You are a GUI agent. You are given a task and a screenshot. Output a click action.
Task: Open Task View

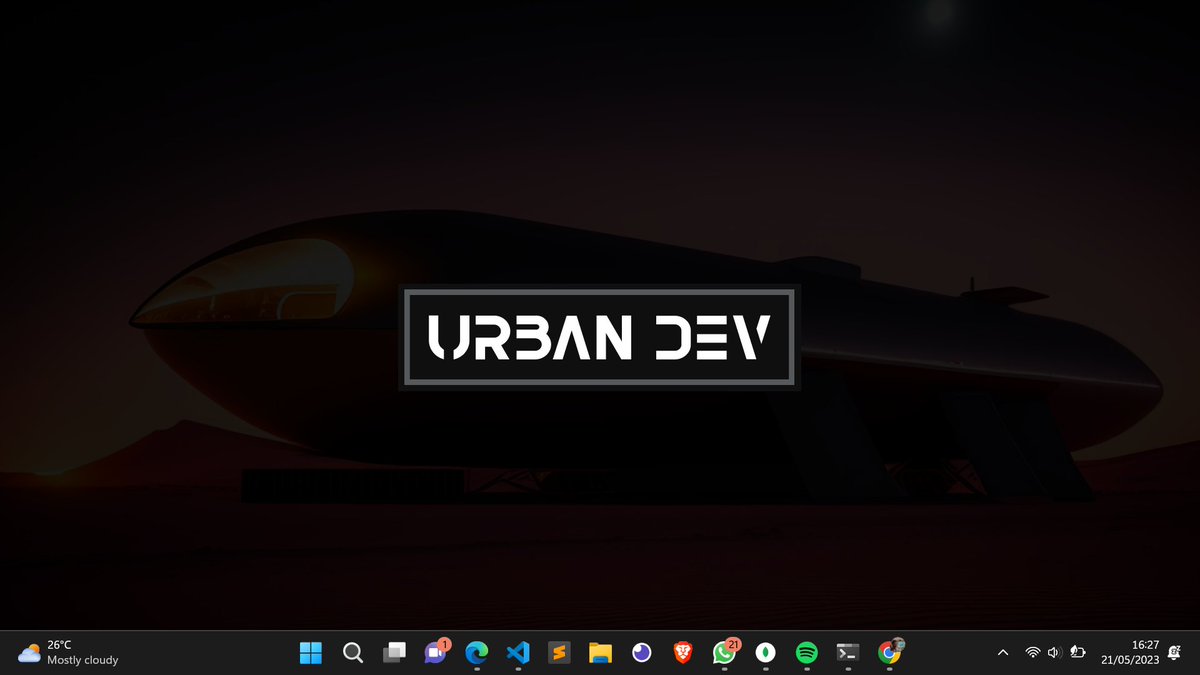(394, 653)
